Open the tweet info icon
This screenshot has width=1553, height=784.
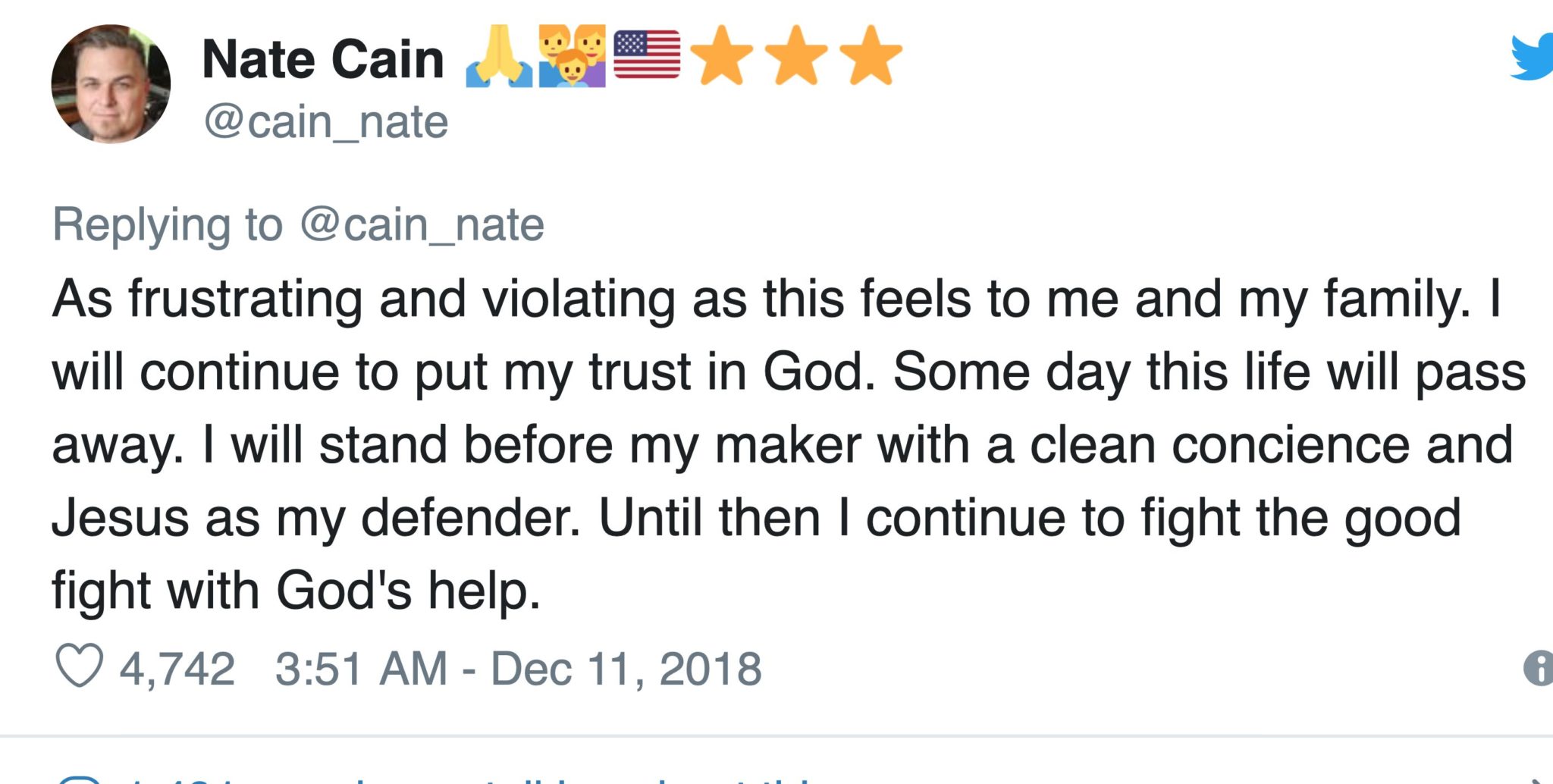(x=1539, y=669)
